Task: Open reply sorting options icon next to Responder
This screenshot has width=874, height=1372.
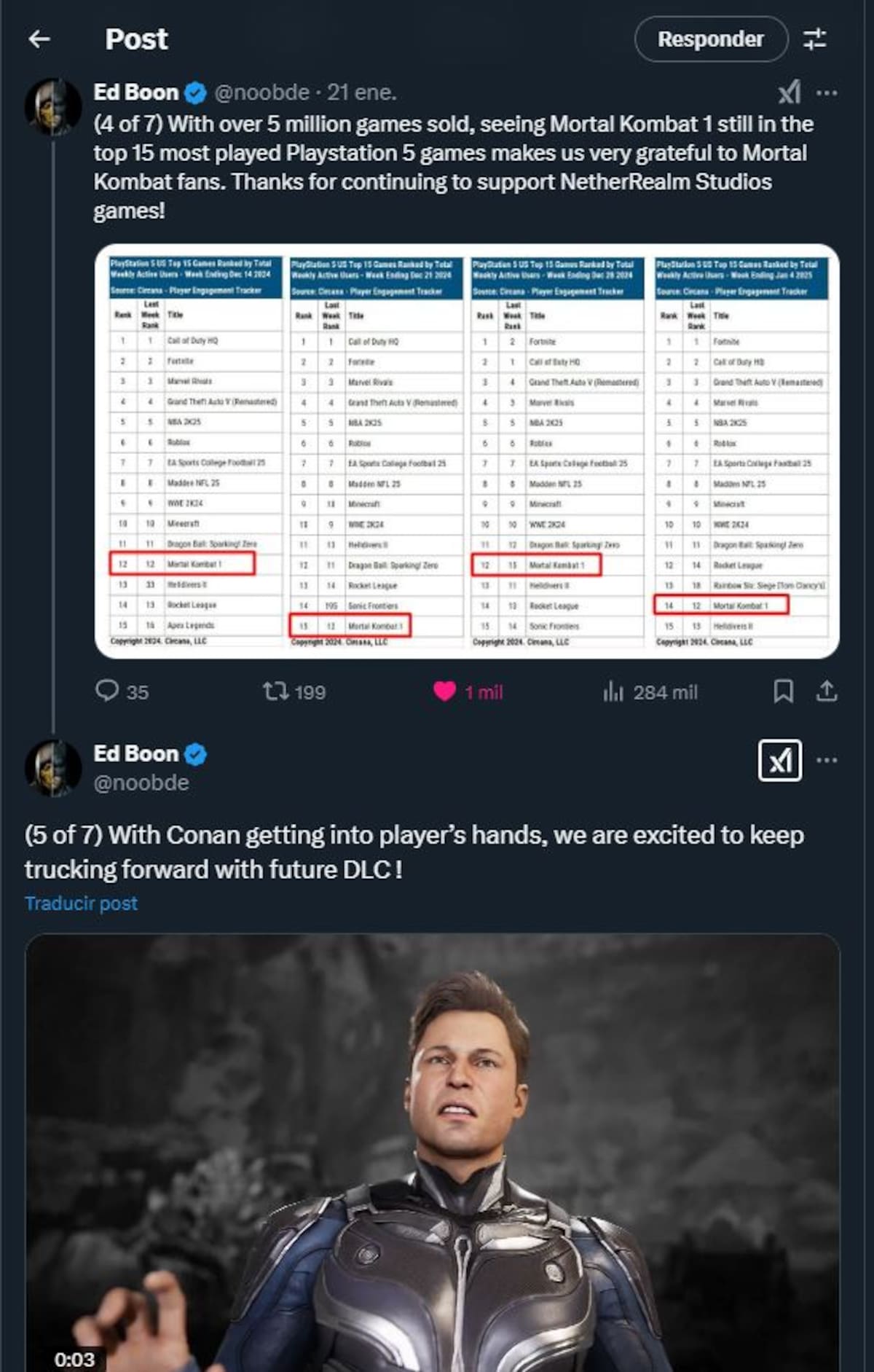Action: 815,39
